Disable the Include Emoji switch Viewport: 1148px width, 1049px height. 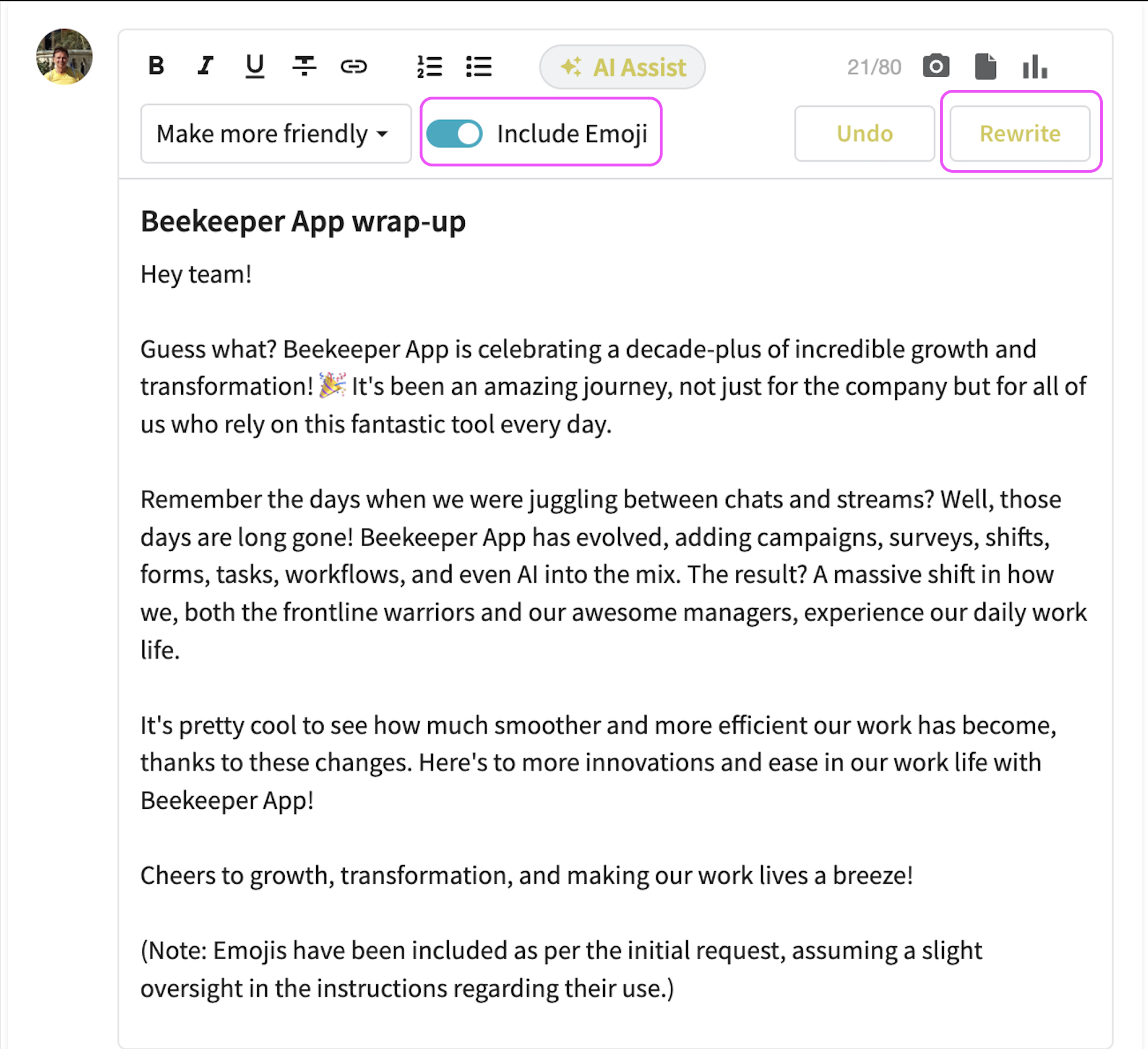click(455, 133)
